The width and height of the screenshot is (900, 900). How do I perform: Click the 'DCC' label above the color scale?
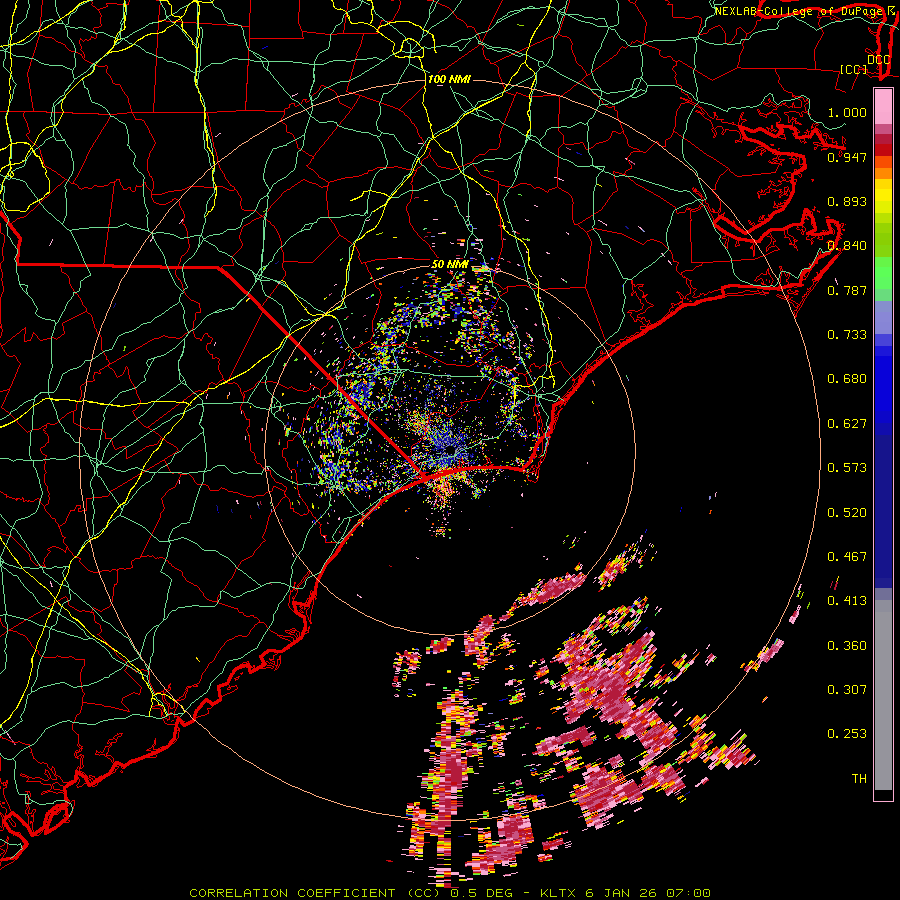click(878, 60)
